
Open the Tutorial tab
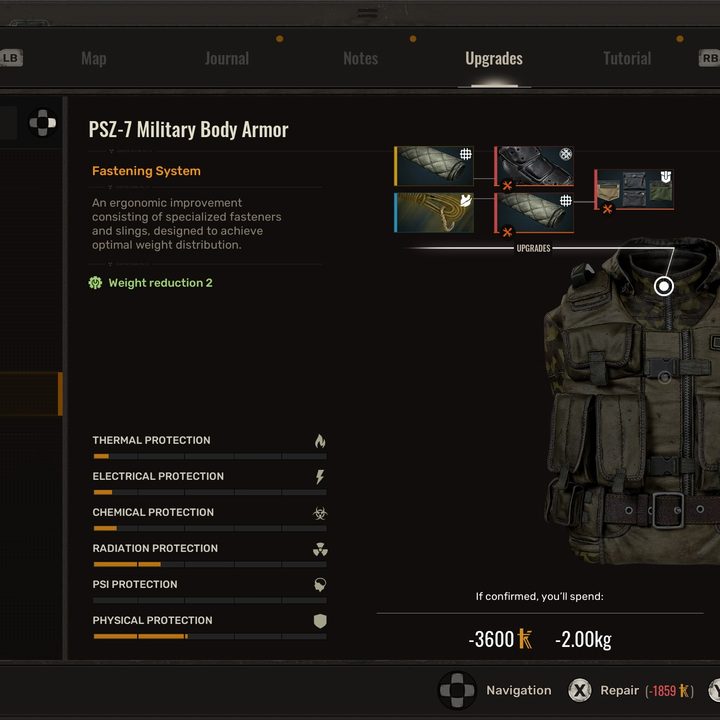(x=627, y=58)
